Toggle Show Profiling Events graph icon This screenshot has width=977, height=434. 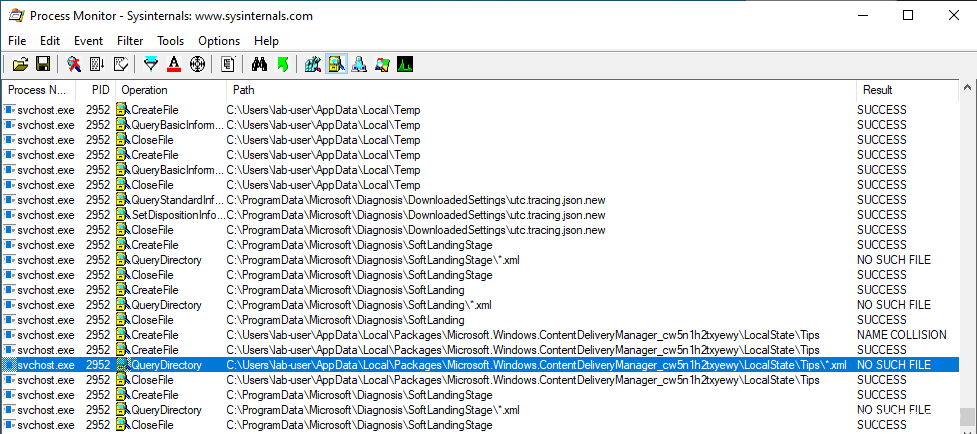pyautogui.click(x=405, y=64)
